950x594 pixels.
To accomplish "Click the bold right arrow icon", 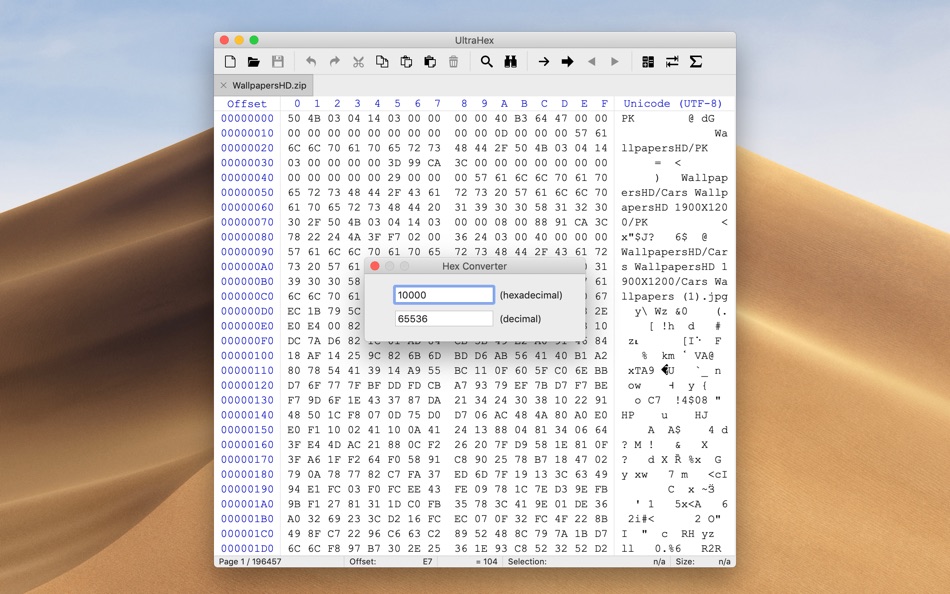I will pos(567,62).
